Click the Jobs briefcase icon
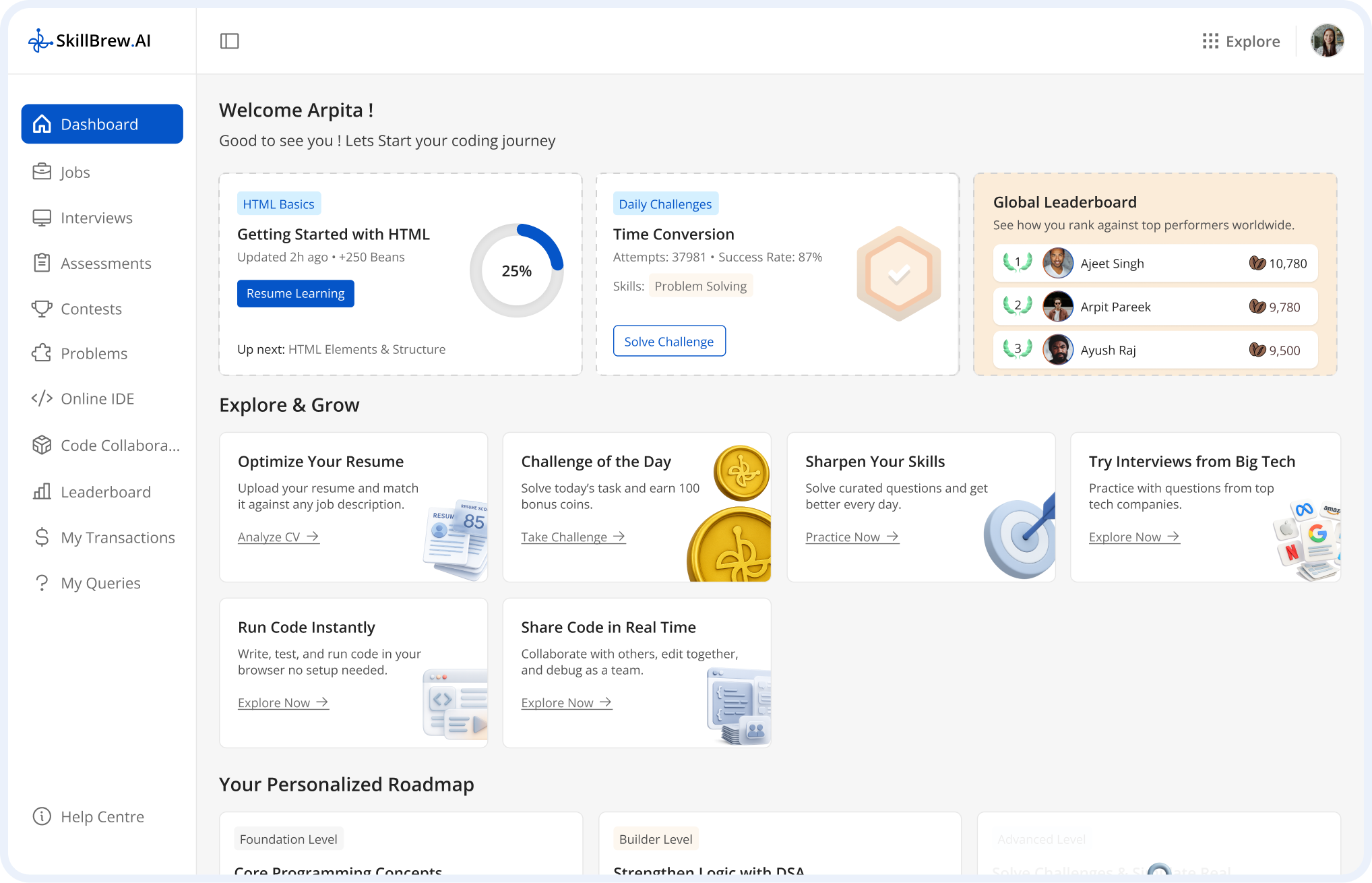Screen dimensions: 1372x883 tap(42, 172)
